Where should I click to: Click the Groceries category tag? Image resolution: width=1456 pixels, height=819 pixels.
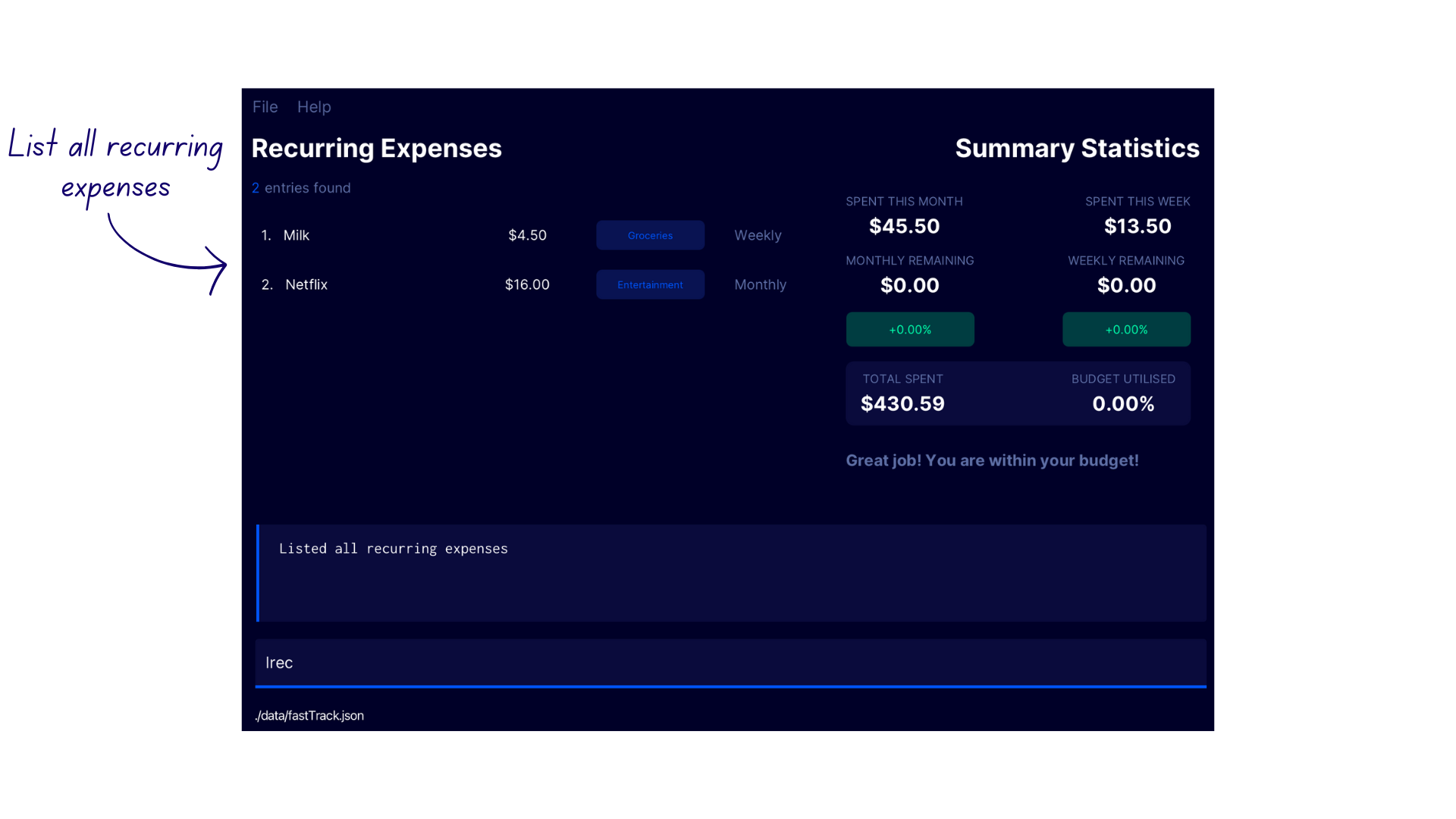pyautogui.click(x=650, y=235)
